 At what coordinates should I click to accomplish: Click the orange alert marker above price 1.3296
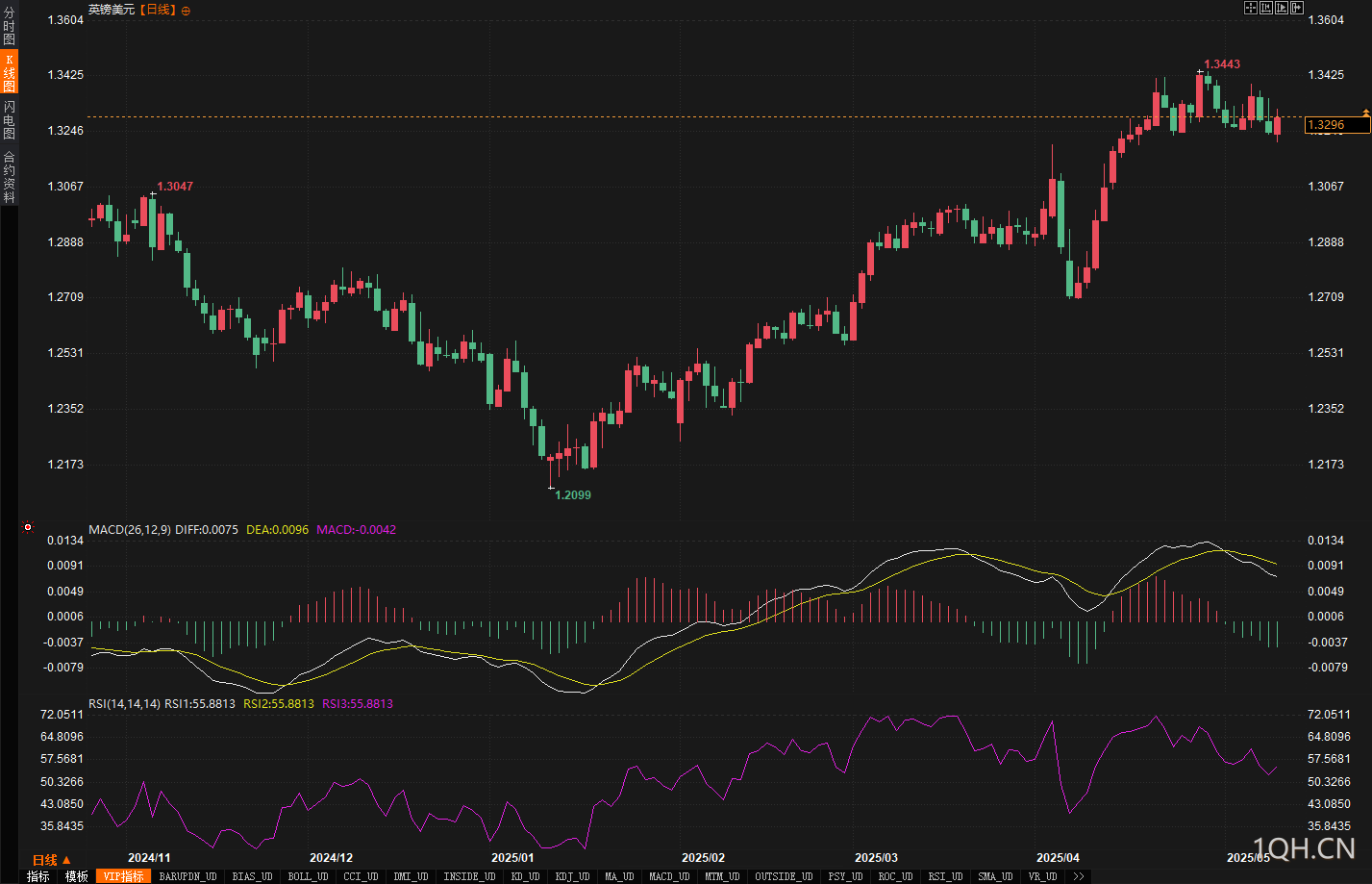(x=1365, y=114)
